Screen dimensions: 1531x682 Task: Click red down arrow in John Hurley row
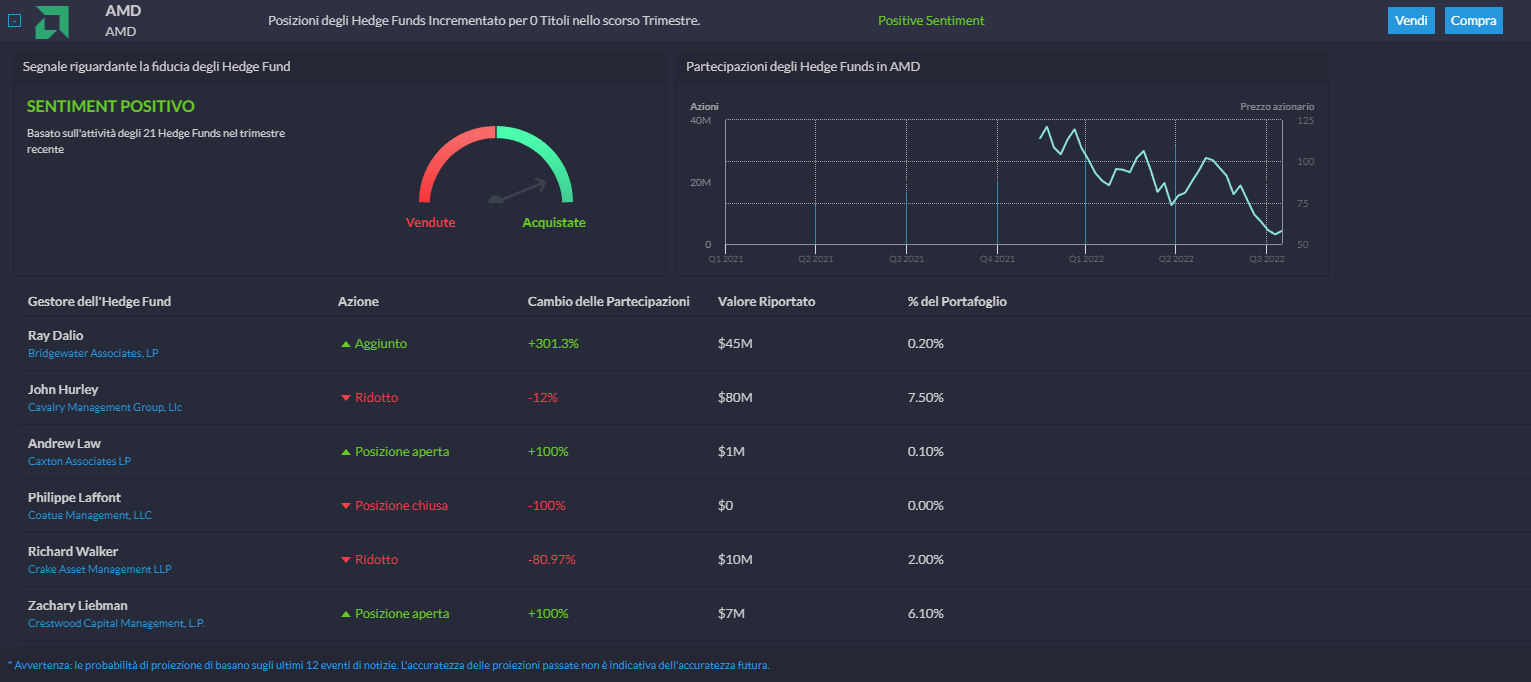tap(346, 398)
